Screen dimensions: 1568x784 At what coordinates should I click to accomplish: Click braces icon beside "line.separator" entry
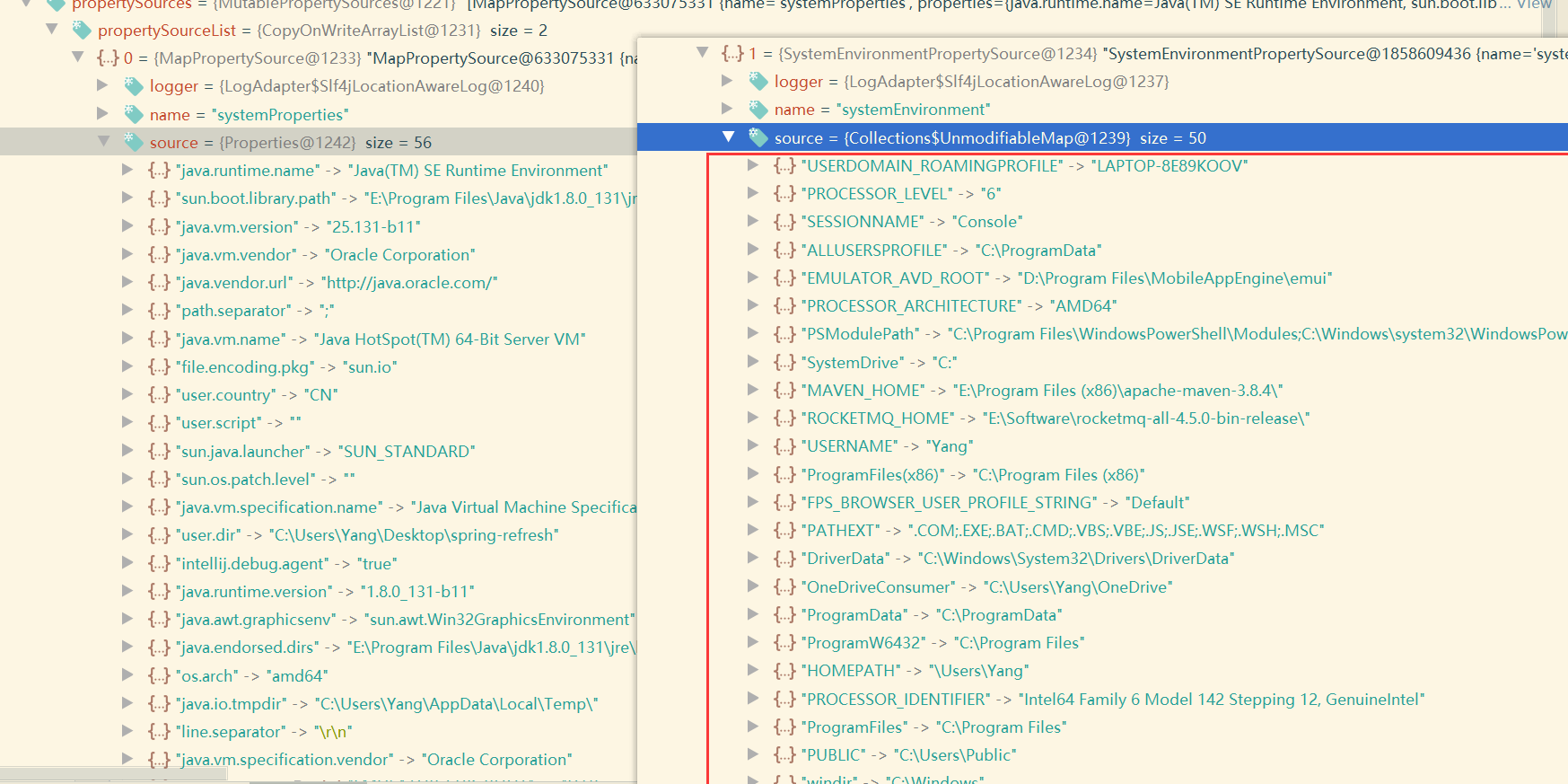(159, 732)
